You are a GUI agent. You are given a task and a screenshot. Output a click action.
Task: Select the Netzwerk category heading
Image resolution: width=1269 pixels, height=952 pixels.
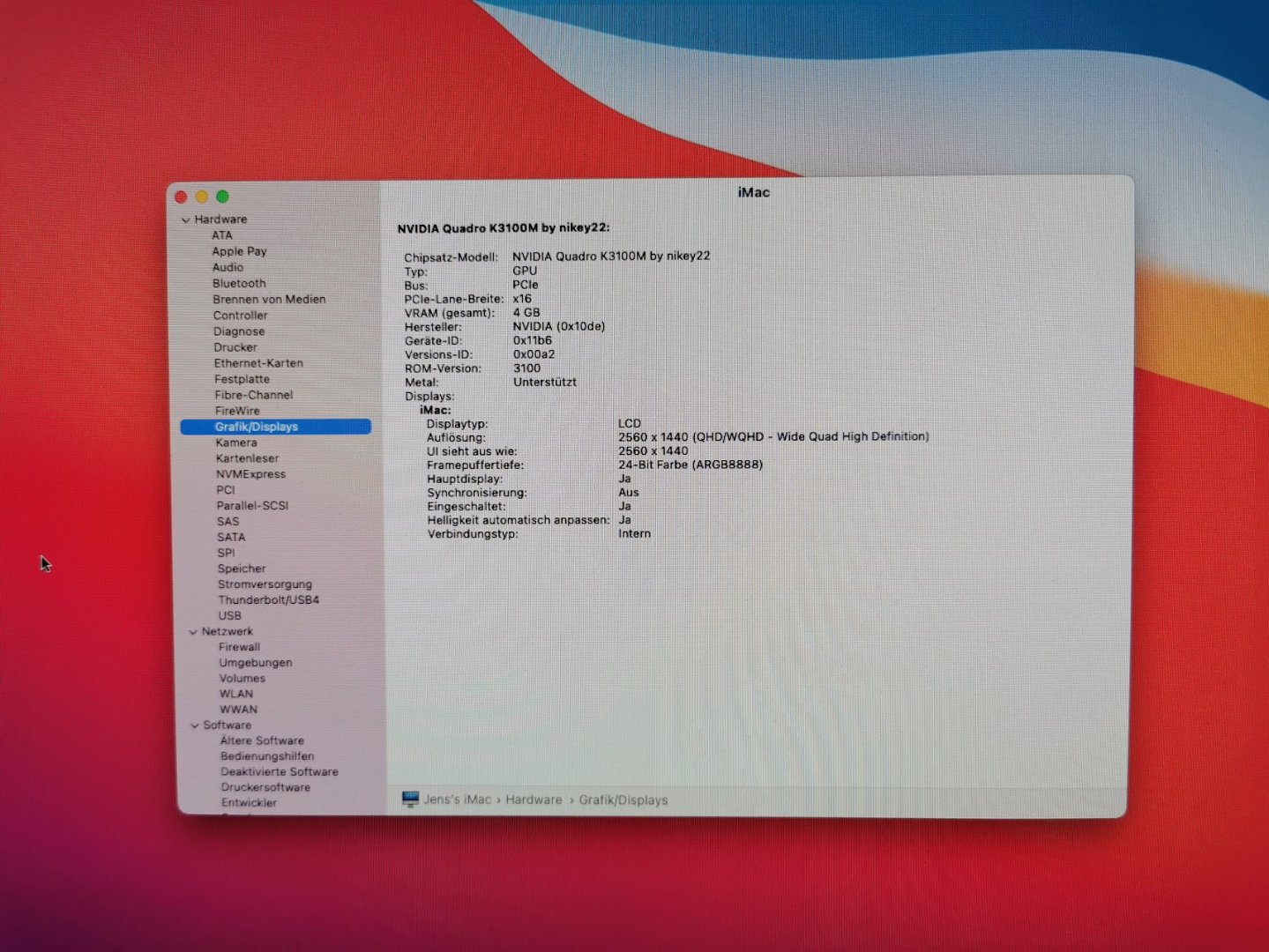coord(228,631)
